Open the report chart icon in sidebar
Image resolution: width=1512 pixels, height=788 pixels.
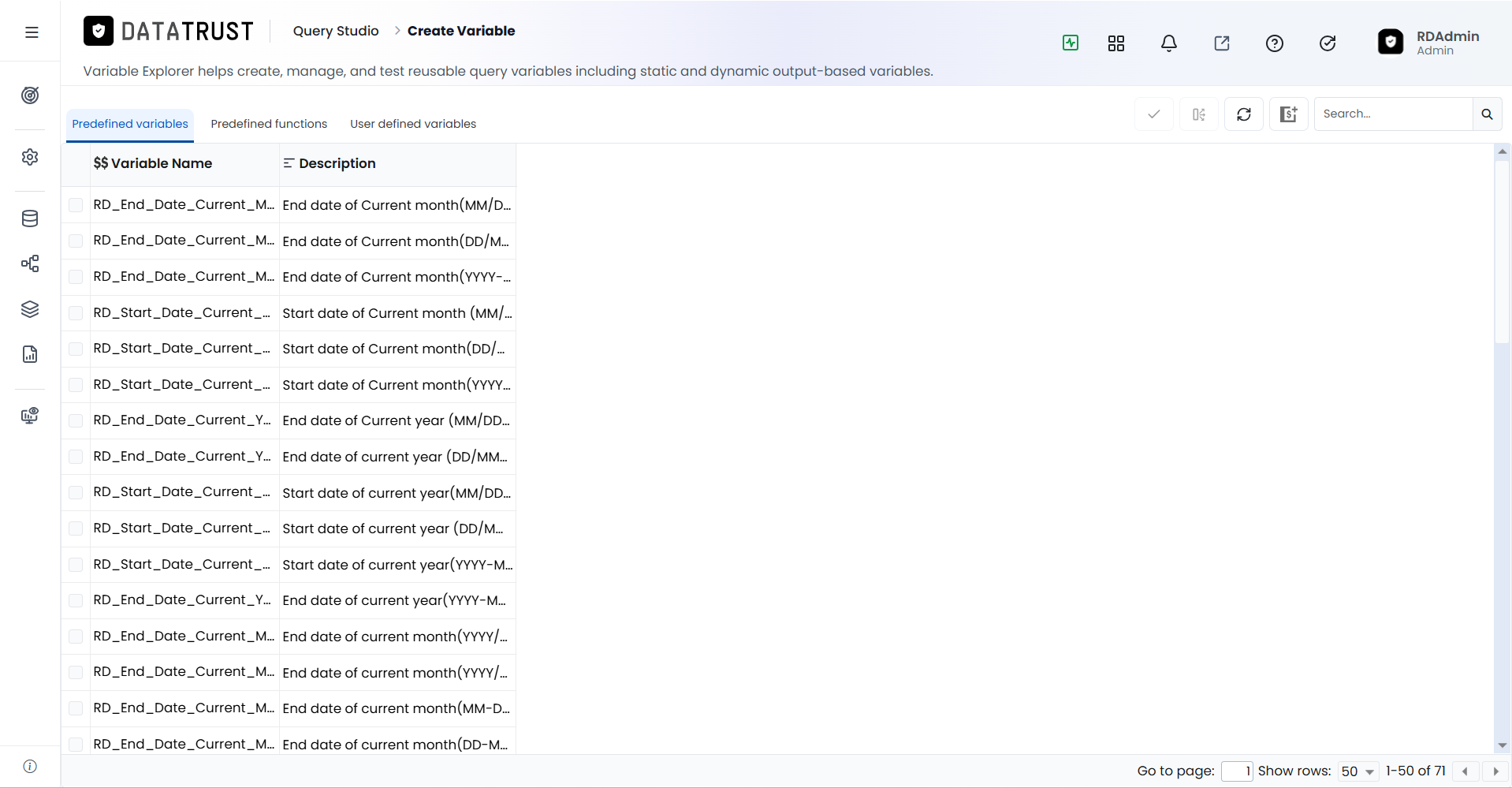click(30, 354)
